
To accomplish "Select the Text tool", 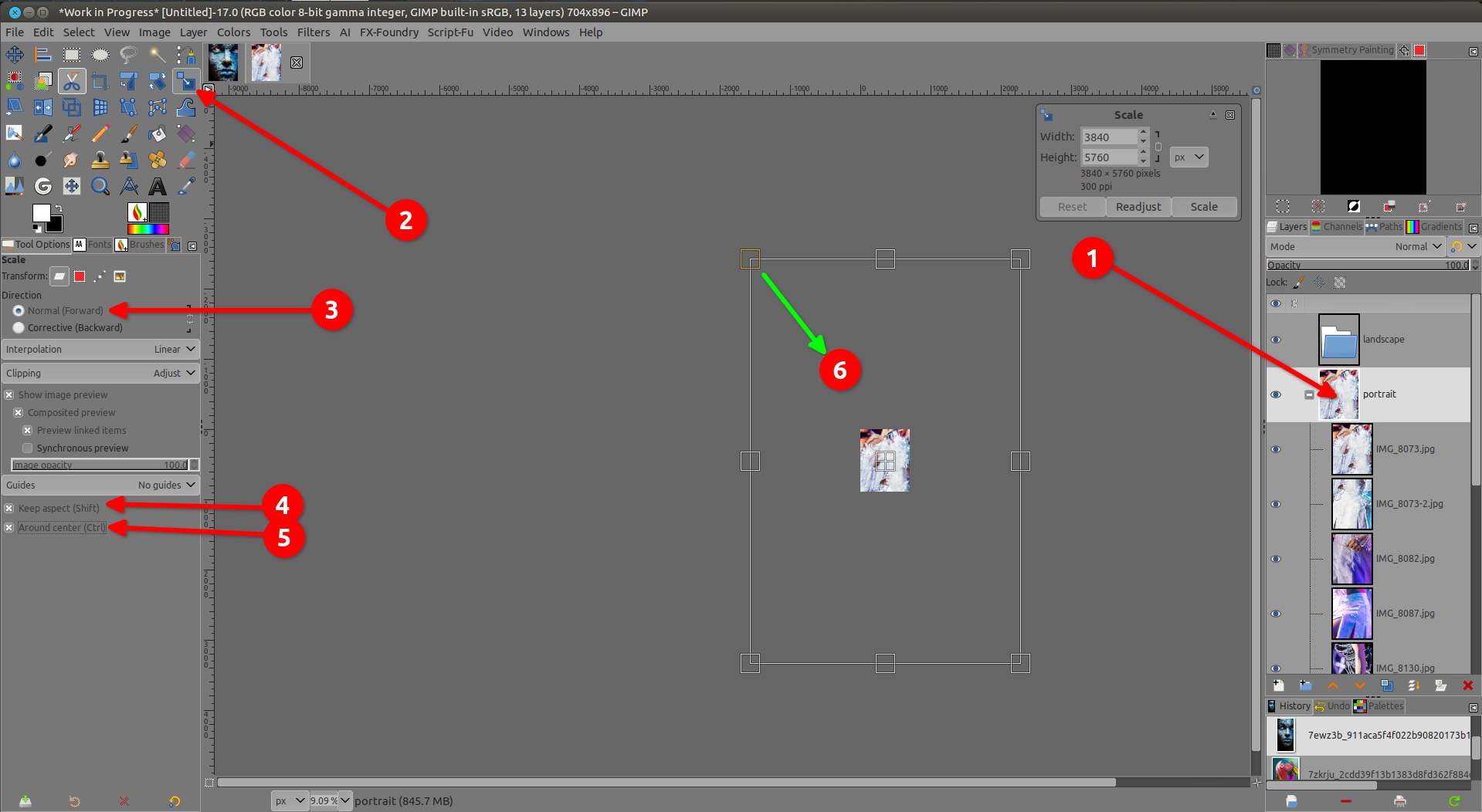I will click(x=158, y=186).
